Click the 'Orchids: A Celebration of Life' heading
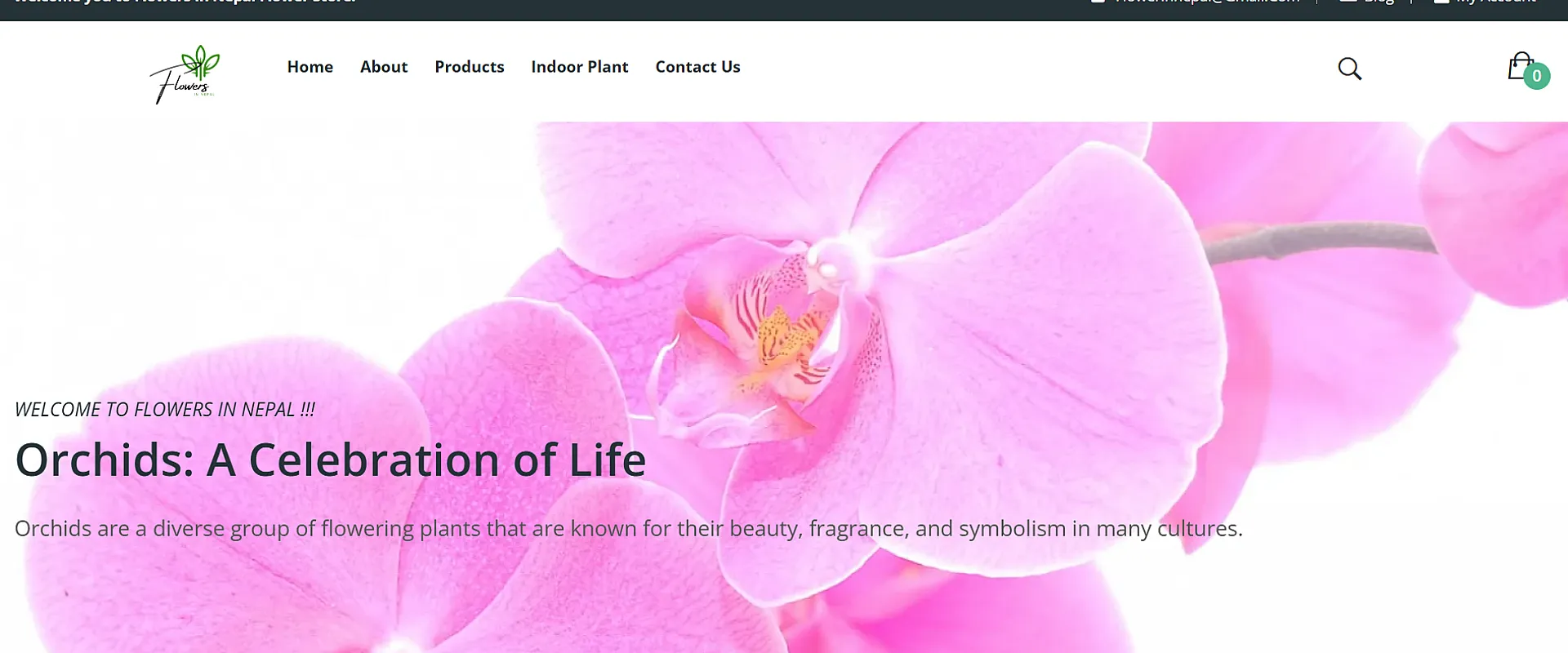Viewport: 1568px width, 653px height. click(x=331, y=460)
